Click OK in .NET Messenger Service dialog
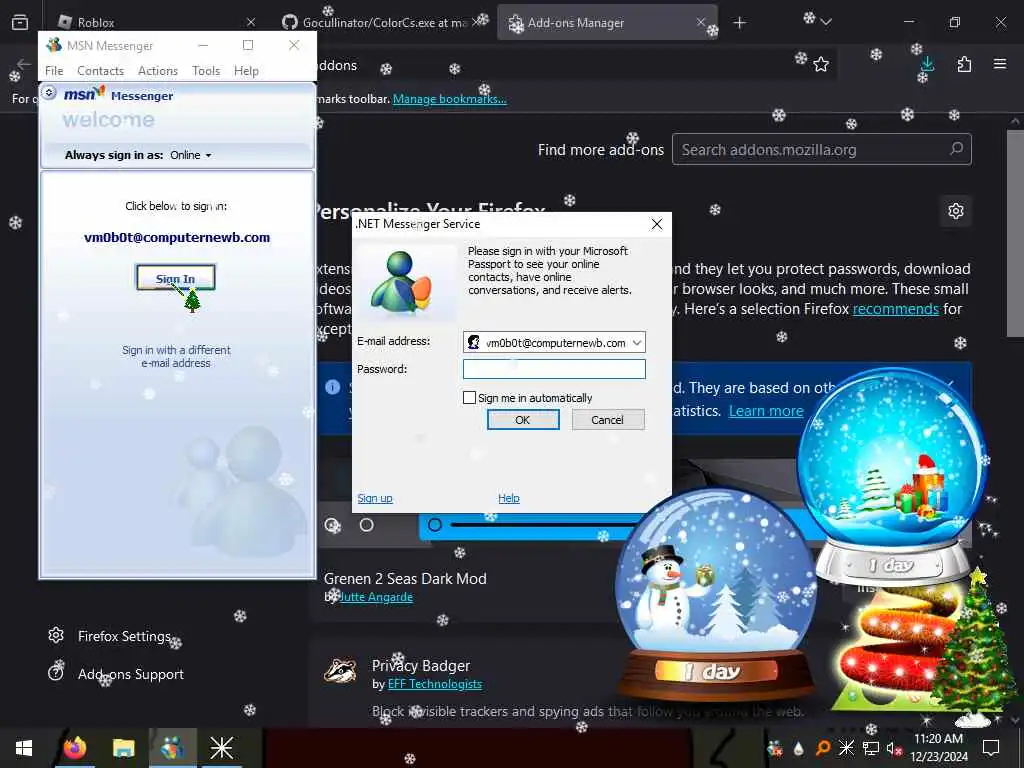This screenshot has width=1024, height=768. pyautogui.click(x=522, y=420)
